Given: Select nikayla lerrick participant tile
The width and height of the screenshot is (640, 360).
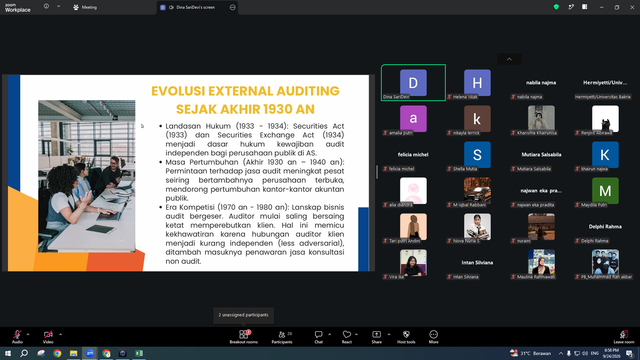Looking at the screenshot, I should (x=477, y=118).
